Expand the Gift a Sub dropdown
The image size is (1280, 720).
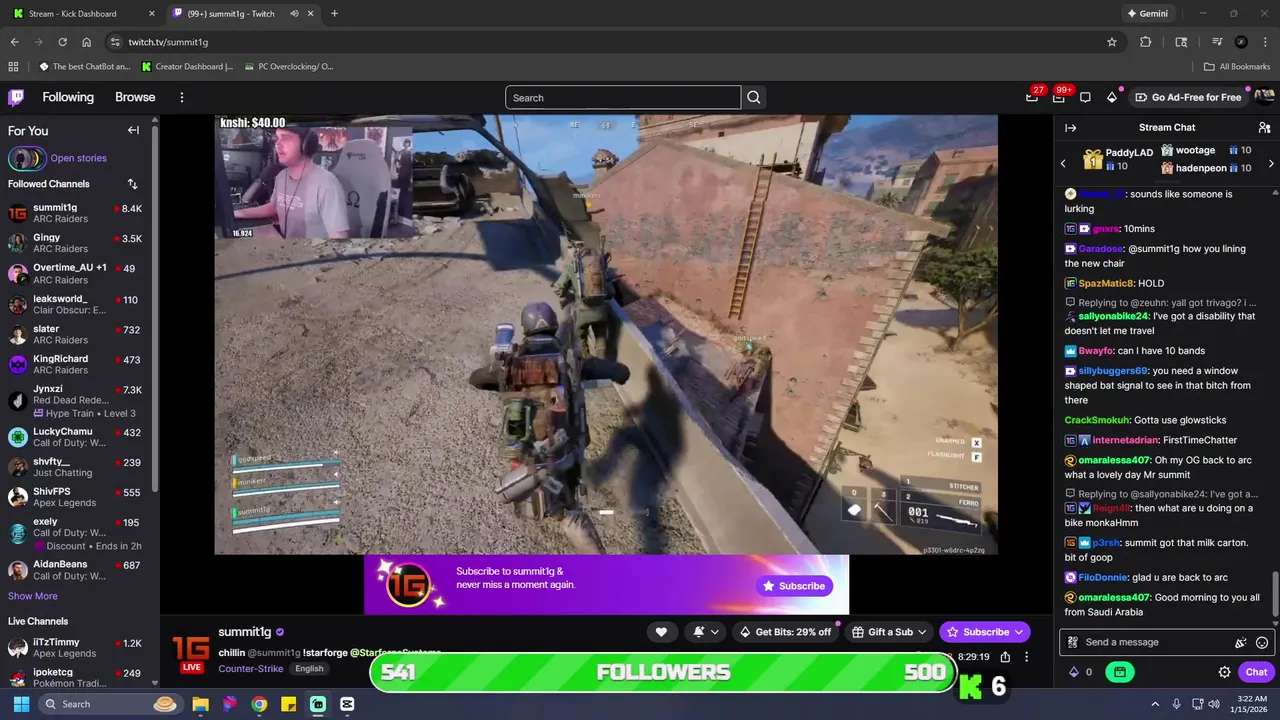point(889,632)
